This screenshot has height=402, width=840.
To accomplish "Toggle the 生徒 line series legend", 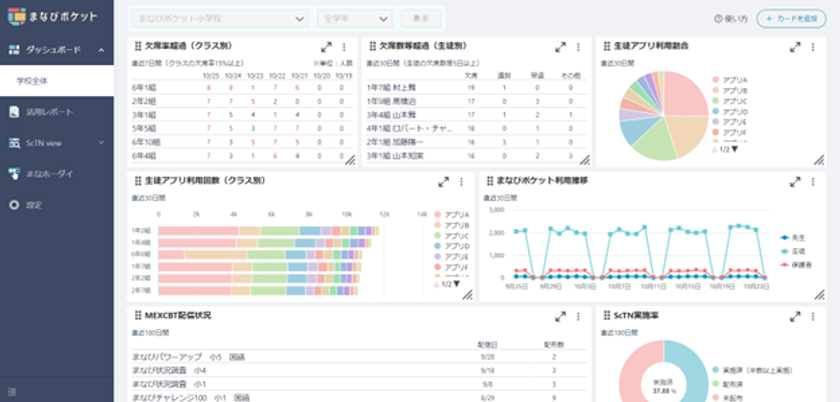I will coord(793,251).
